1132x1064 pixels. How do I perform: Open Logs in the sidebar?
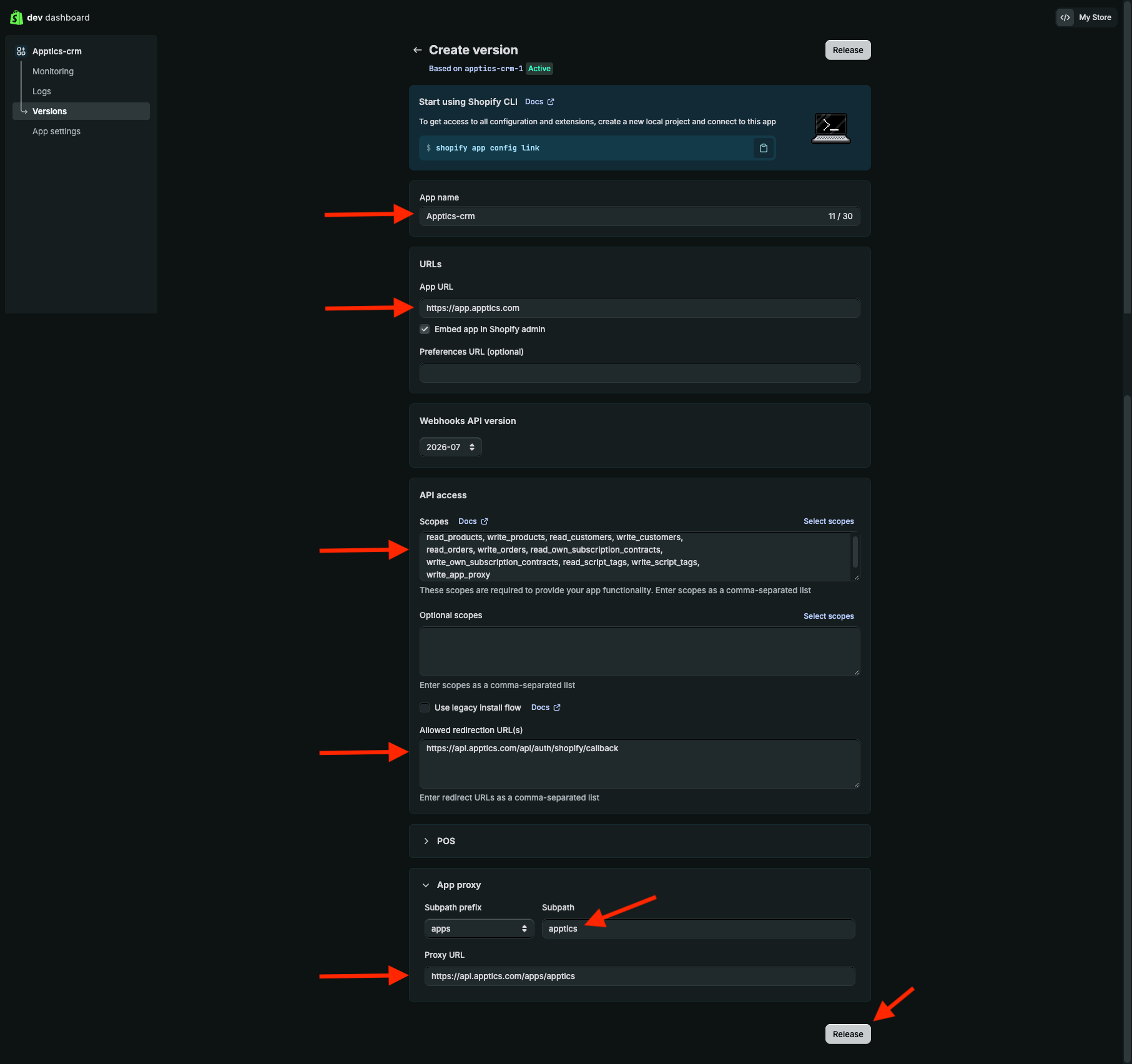(42, 91)
